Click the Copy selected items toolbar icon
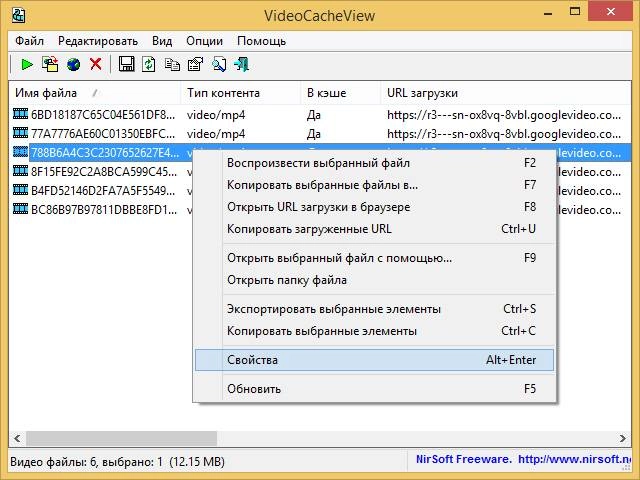This screenshot has height=480, width=640. (172, 64)
